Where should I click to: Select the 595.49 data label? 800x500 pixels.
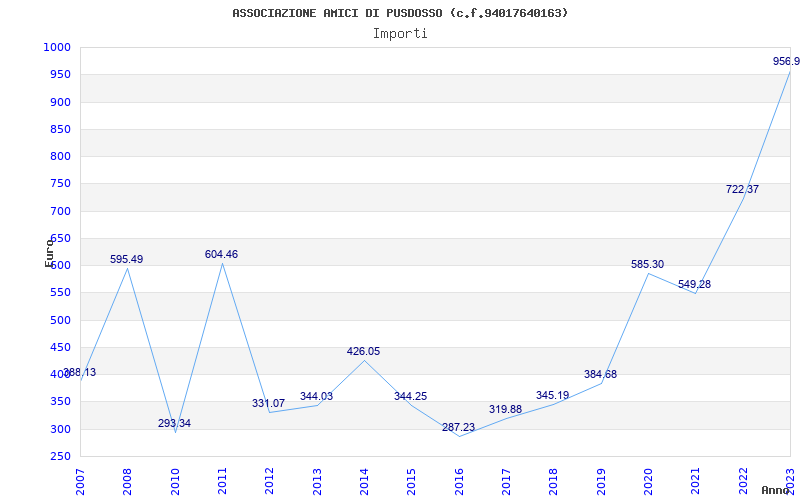coord(126,260)
